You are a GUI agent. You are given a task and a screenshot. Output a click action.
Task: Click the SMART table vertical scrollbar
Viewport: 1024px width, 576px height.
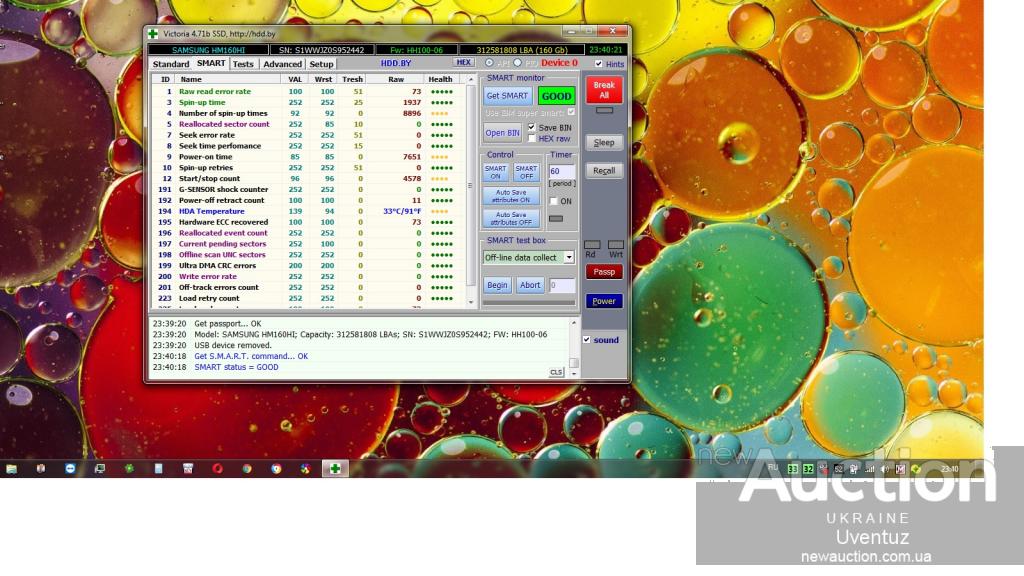(x=471, y=189)
